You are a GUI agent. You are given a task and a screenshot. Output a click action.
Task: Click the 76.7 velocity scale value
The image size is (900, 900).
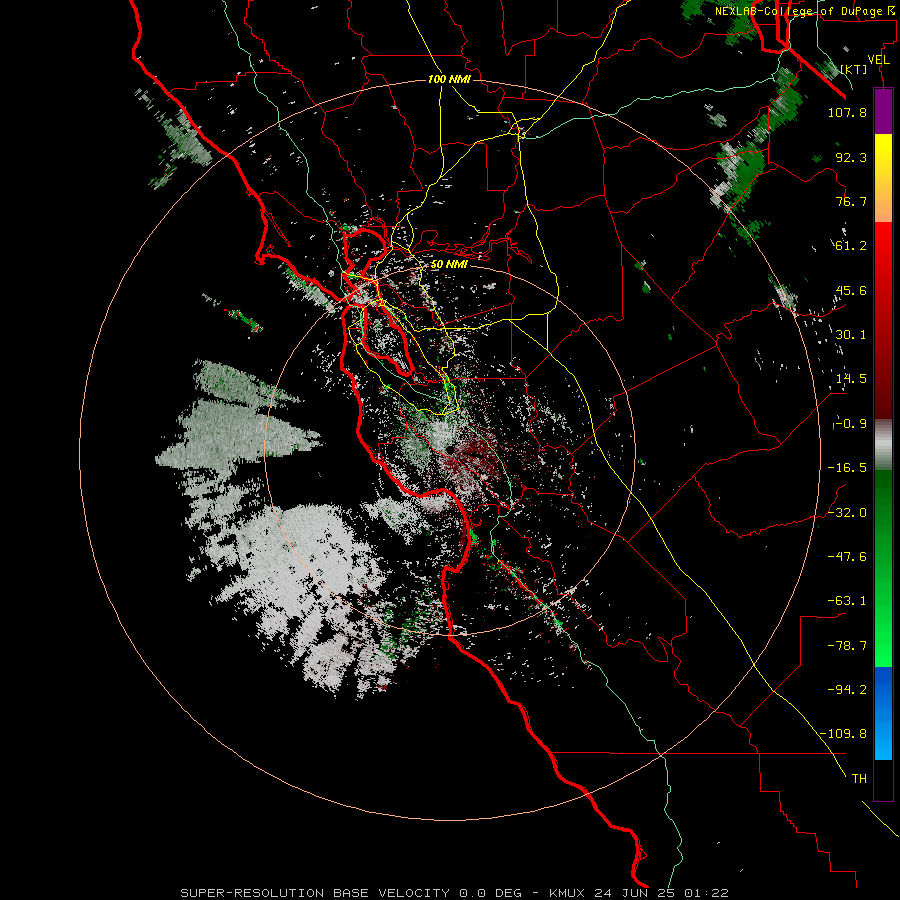[x=851, y=201]
